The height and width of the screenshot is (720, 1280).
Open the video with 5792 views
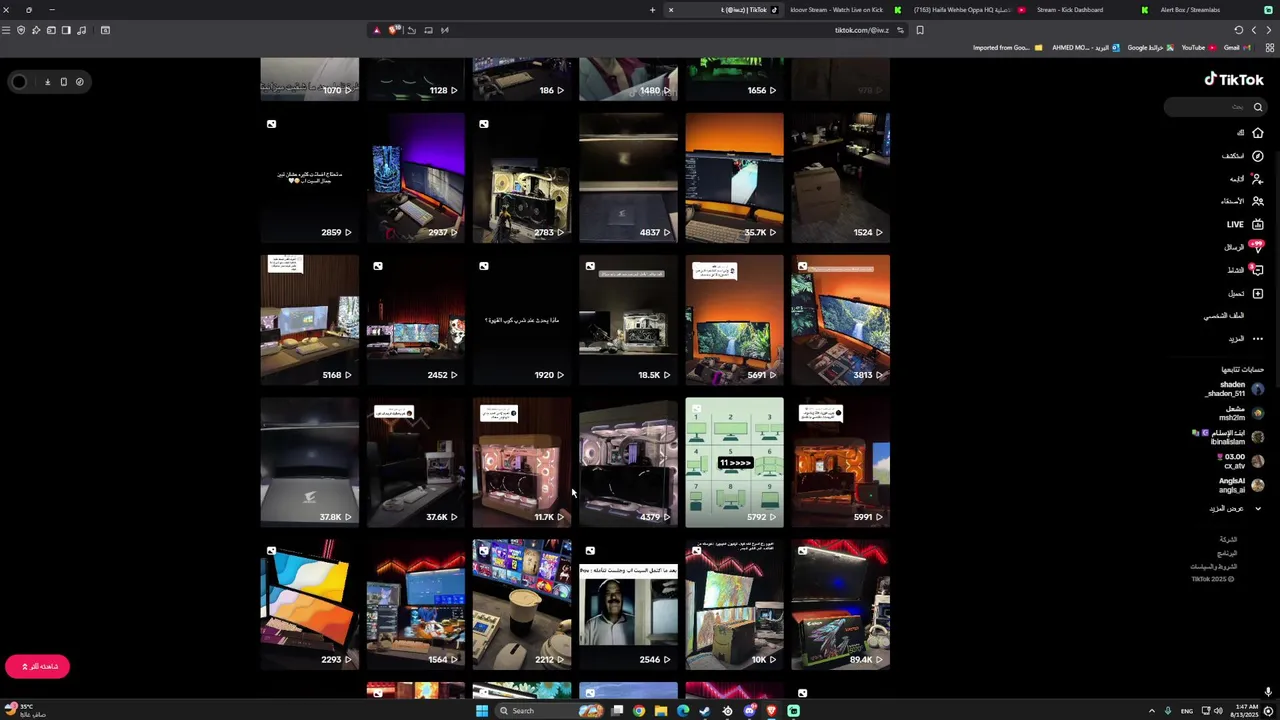734,462
